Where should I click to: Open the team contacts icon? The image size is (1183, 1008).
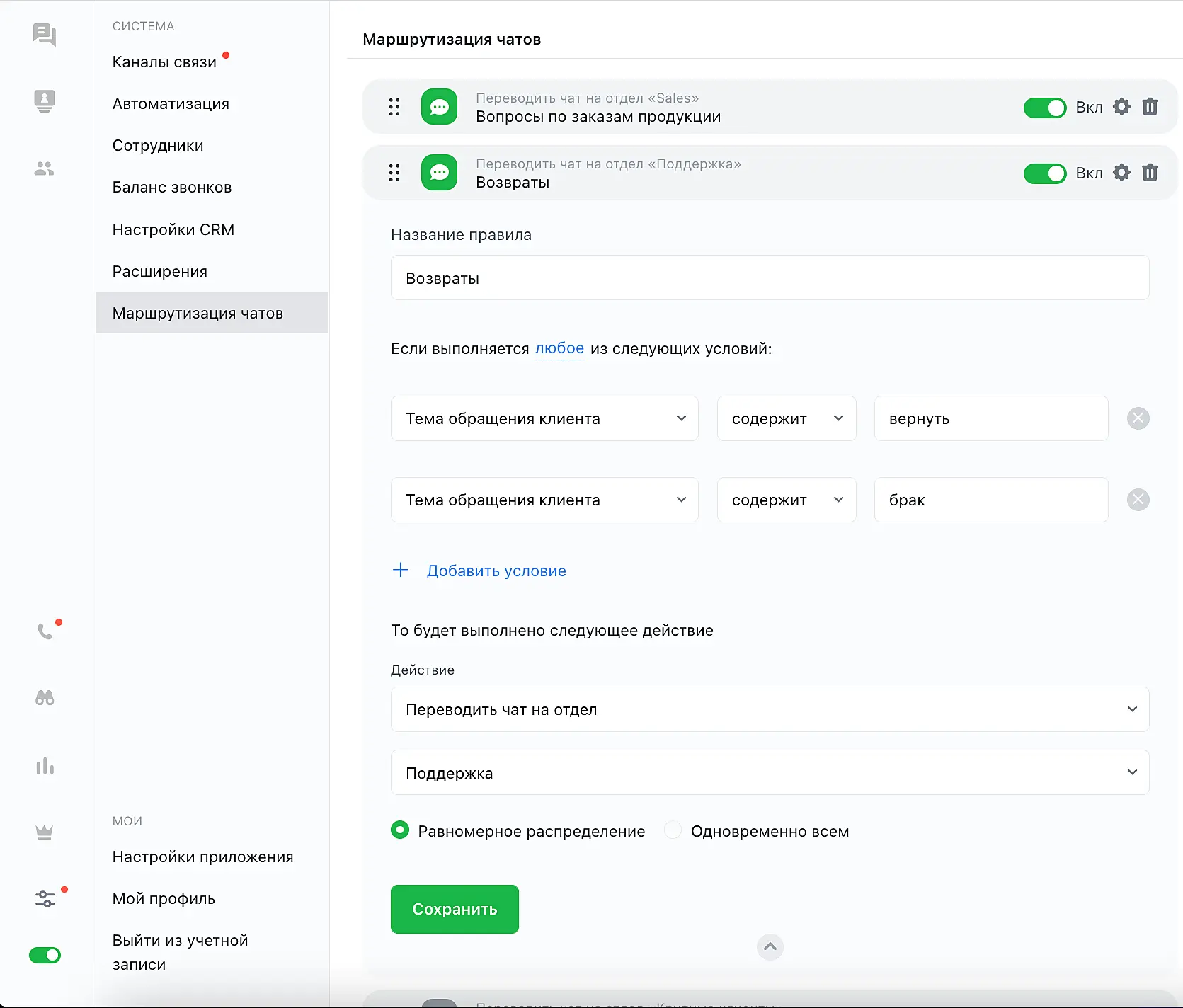tap(45, 168)
